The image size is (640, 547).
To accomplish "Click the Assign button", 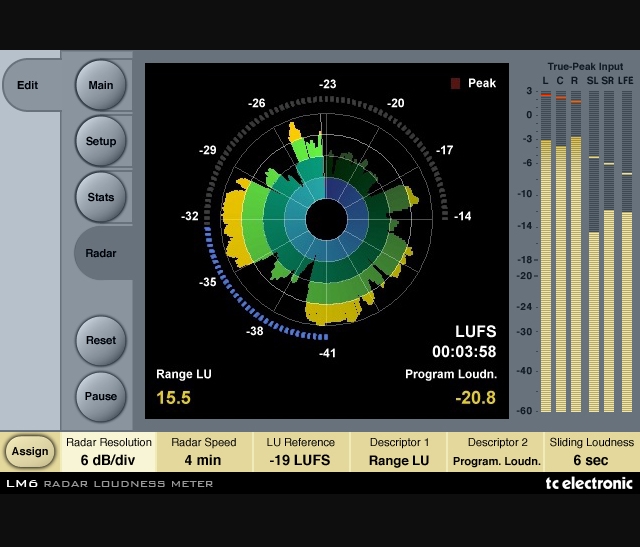I will (x=30, y=451).
